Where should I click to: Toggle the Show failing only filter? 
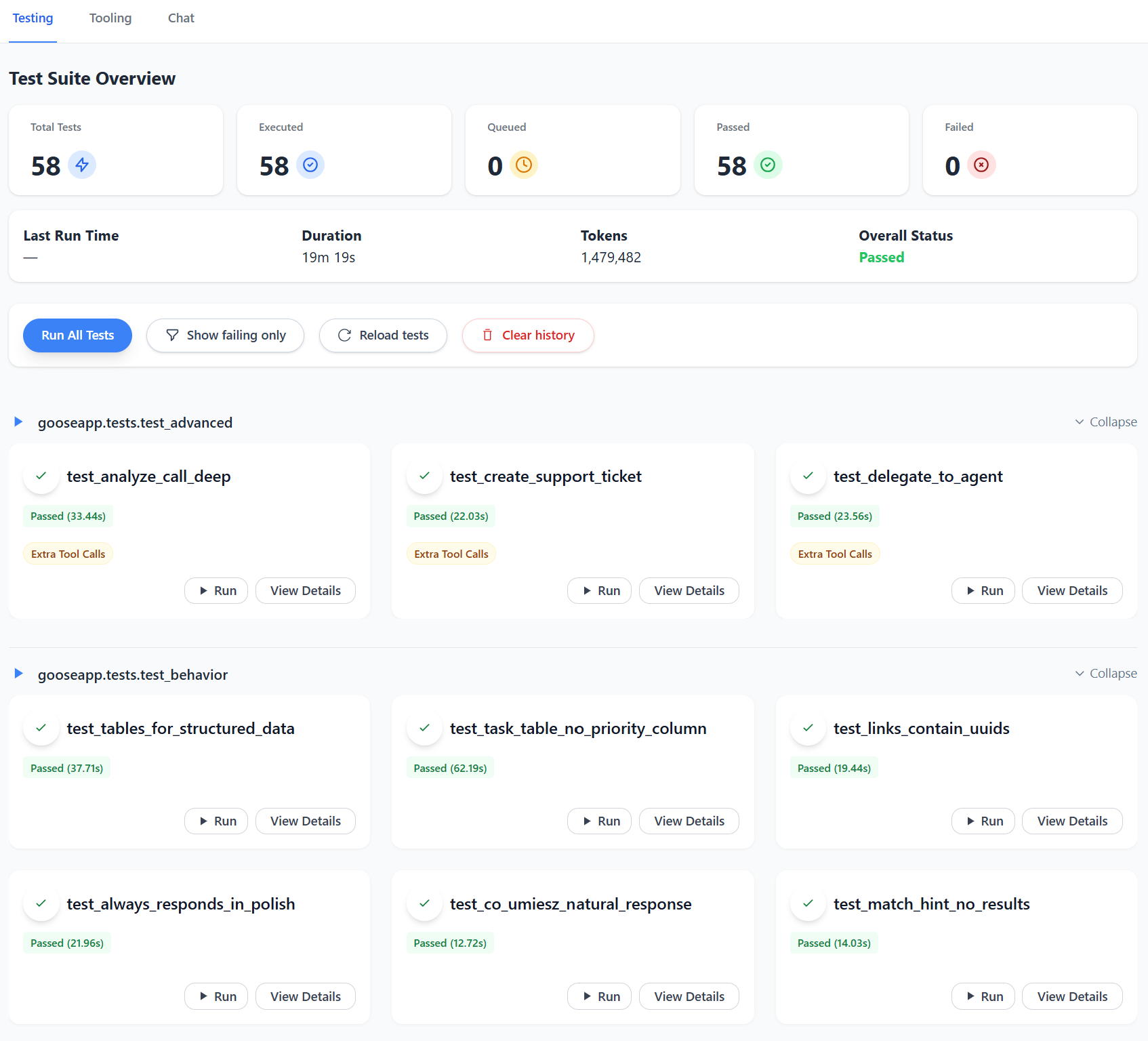tap(225, 335)
